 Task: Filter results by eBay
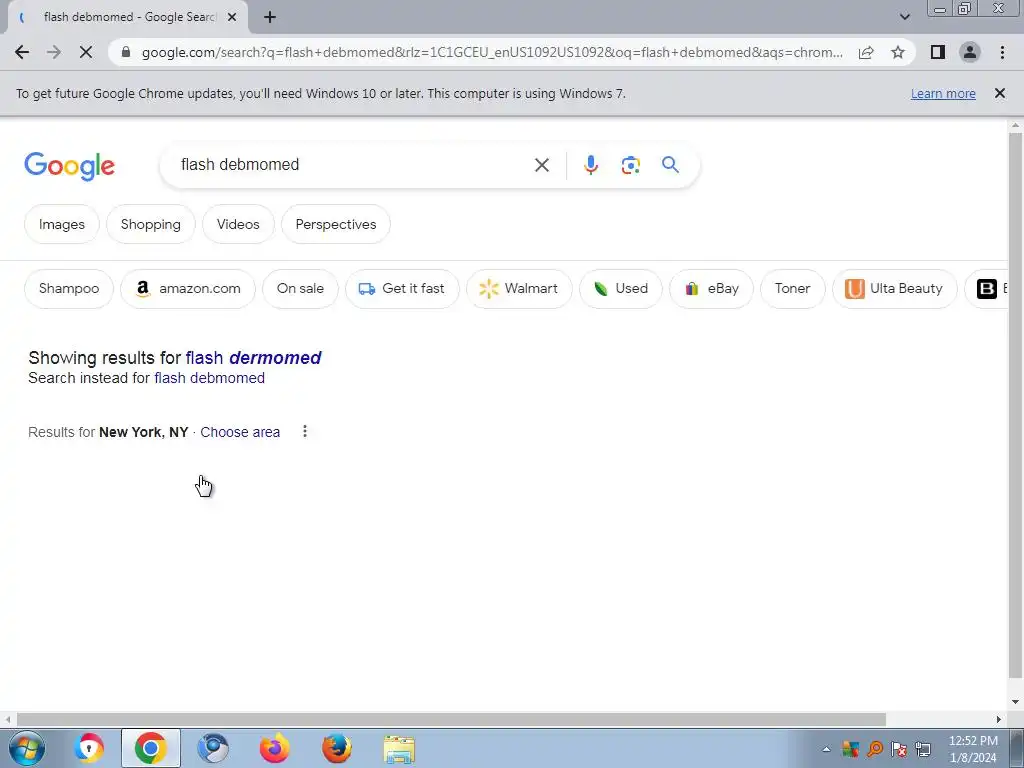[x=711, y=289]
